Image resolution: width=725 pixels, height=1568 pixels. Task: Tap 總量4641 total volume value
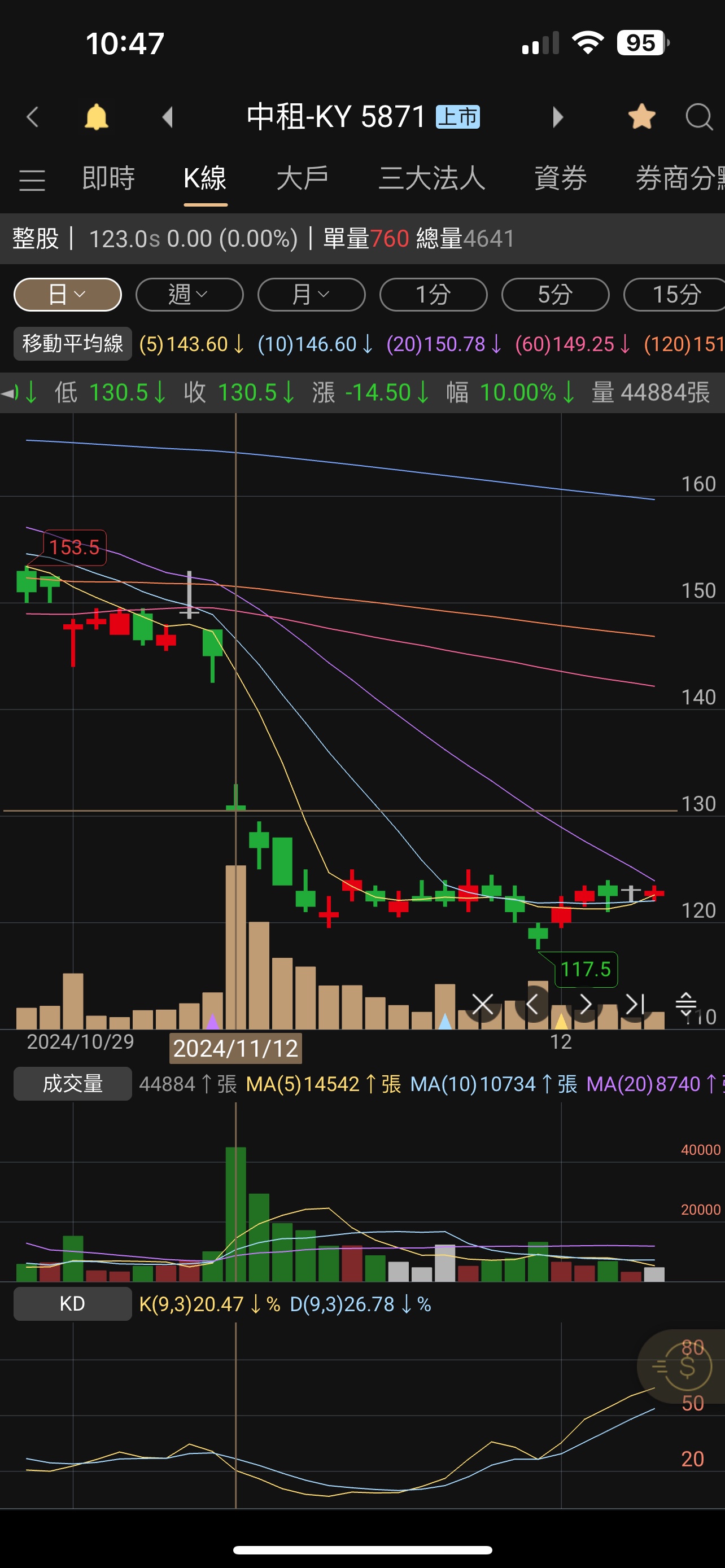point(465,239)
